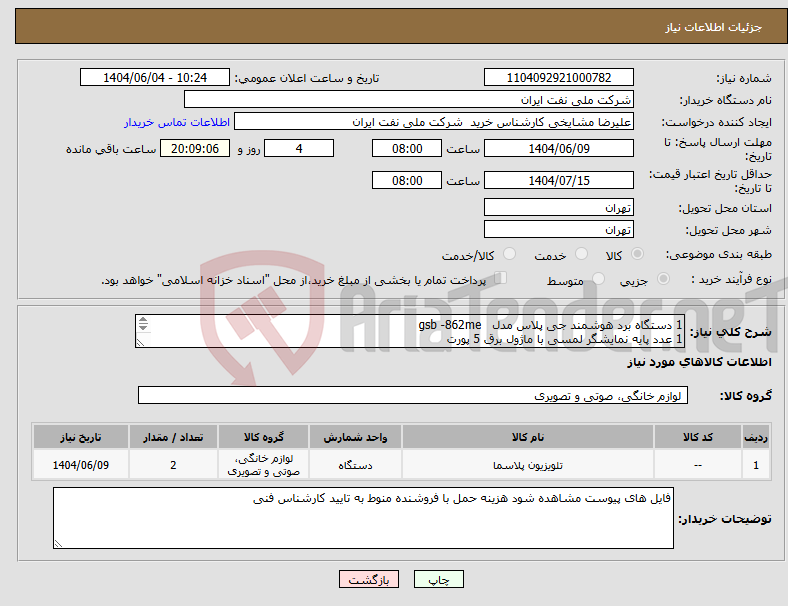Click the بازگشت back button
Viewport: 788px width, 606px height.
click(369, 579)
